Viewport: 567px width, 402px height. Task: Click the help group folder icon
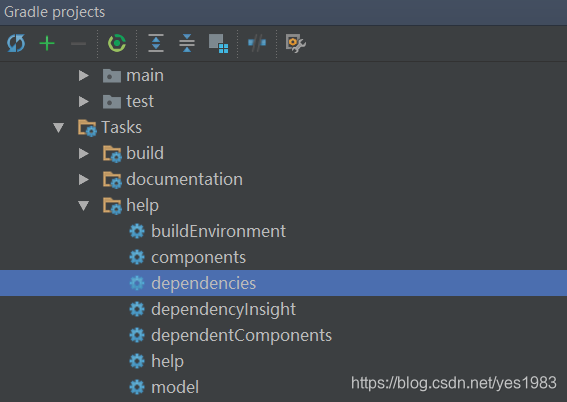[112, 206]
